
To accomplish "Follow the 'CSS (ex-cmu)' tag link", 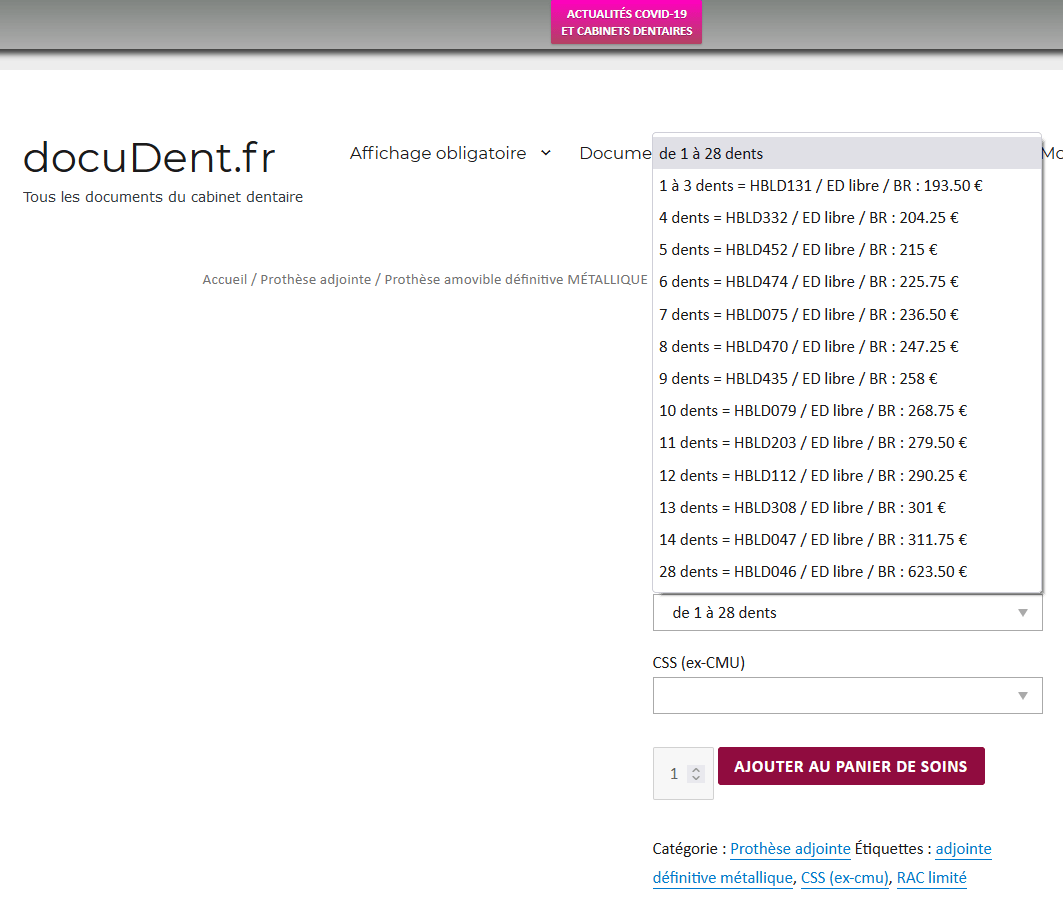I will (x=844, y=878).
